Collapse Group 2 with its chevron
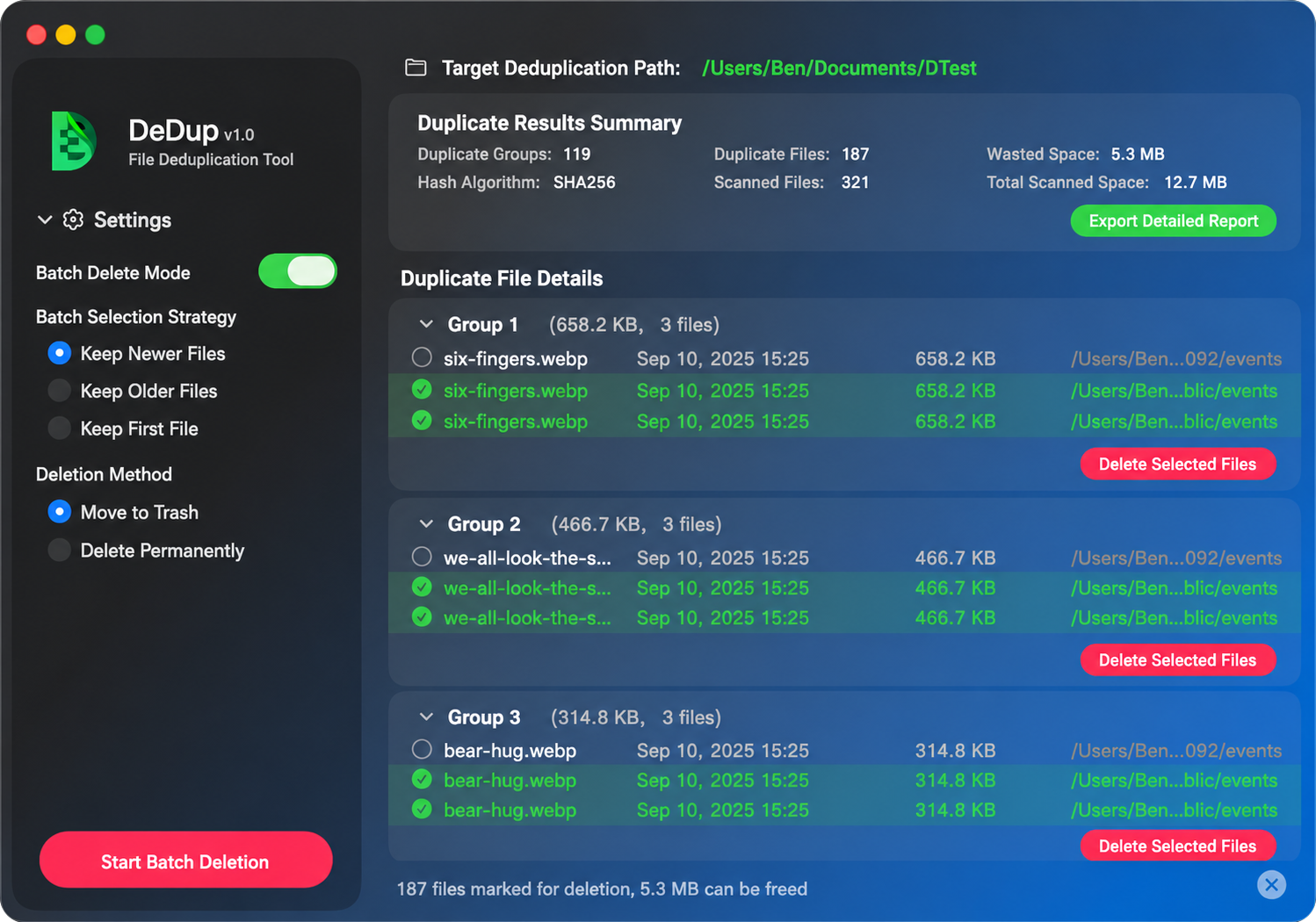Screen dimensions: 1316x922 tap(426, 523)
